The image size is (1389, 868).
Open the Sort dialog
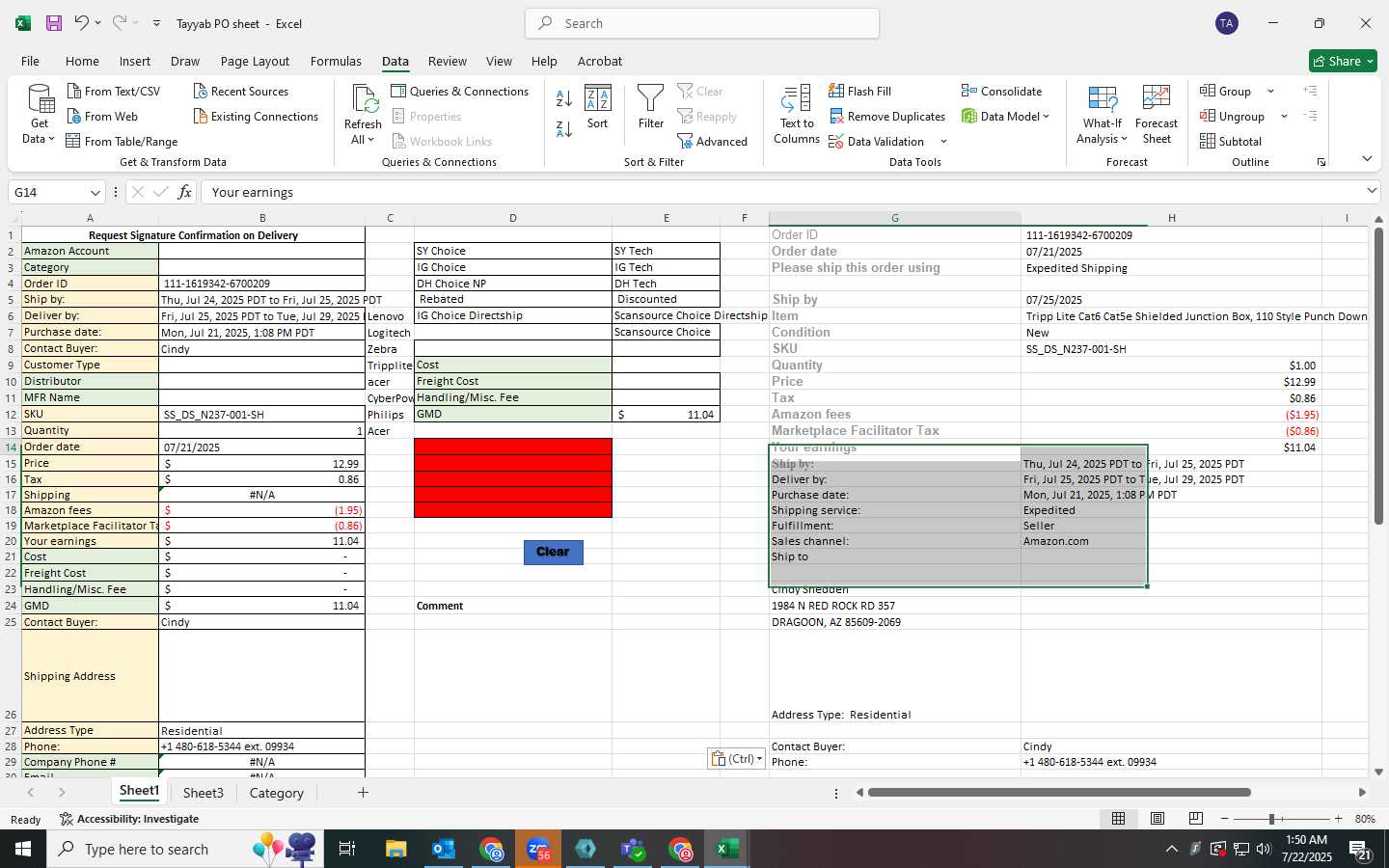(x=598, y=107)
